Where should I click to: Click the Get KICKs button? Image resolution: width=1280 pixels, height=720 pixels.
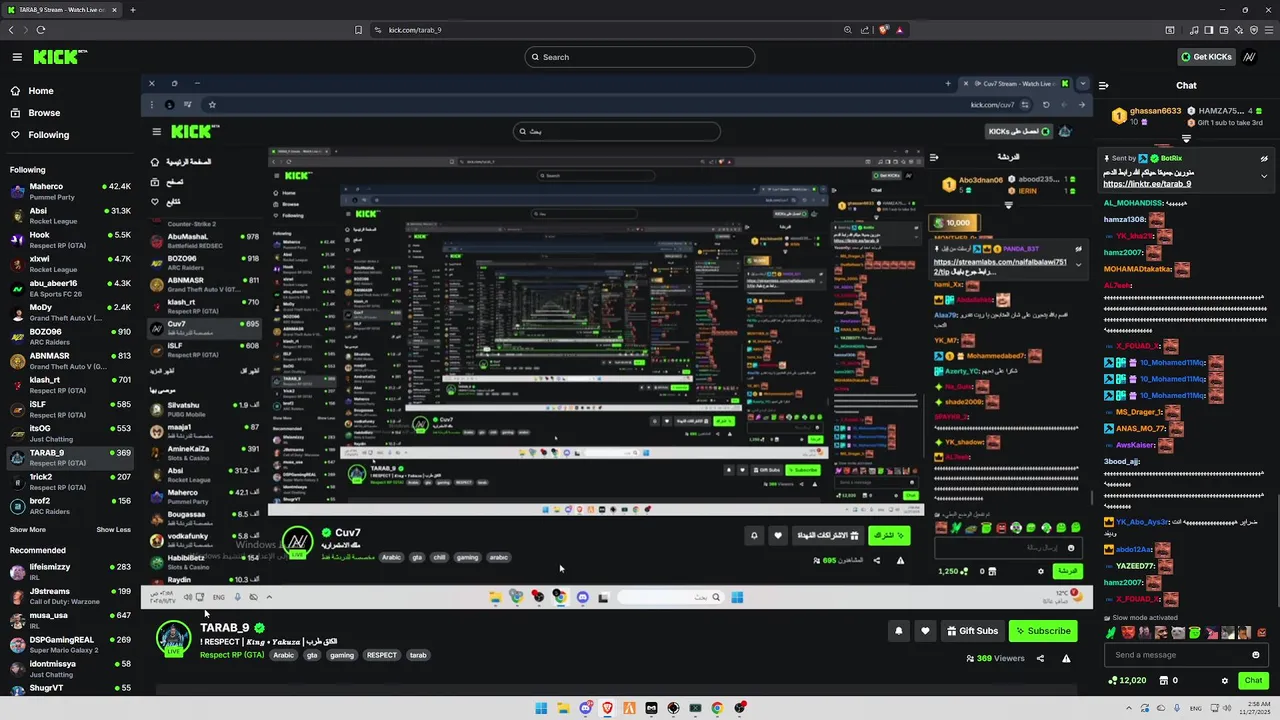coord(1207,57)
